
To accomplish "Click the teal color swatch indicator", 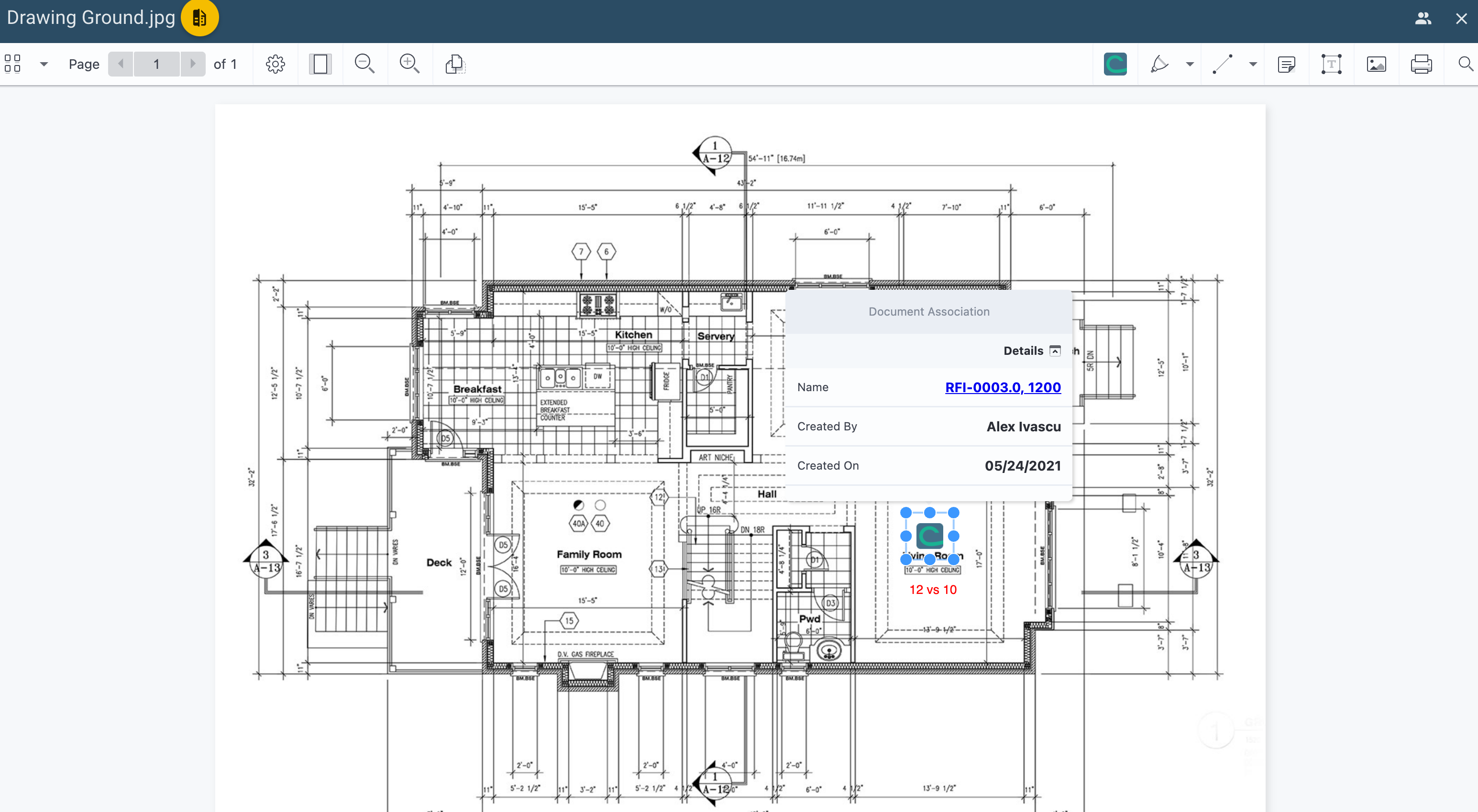I will [x=1116, y=64].
